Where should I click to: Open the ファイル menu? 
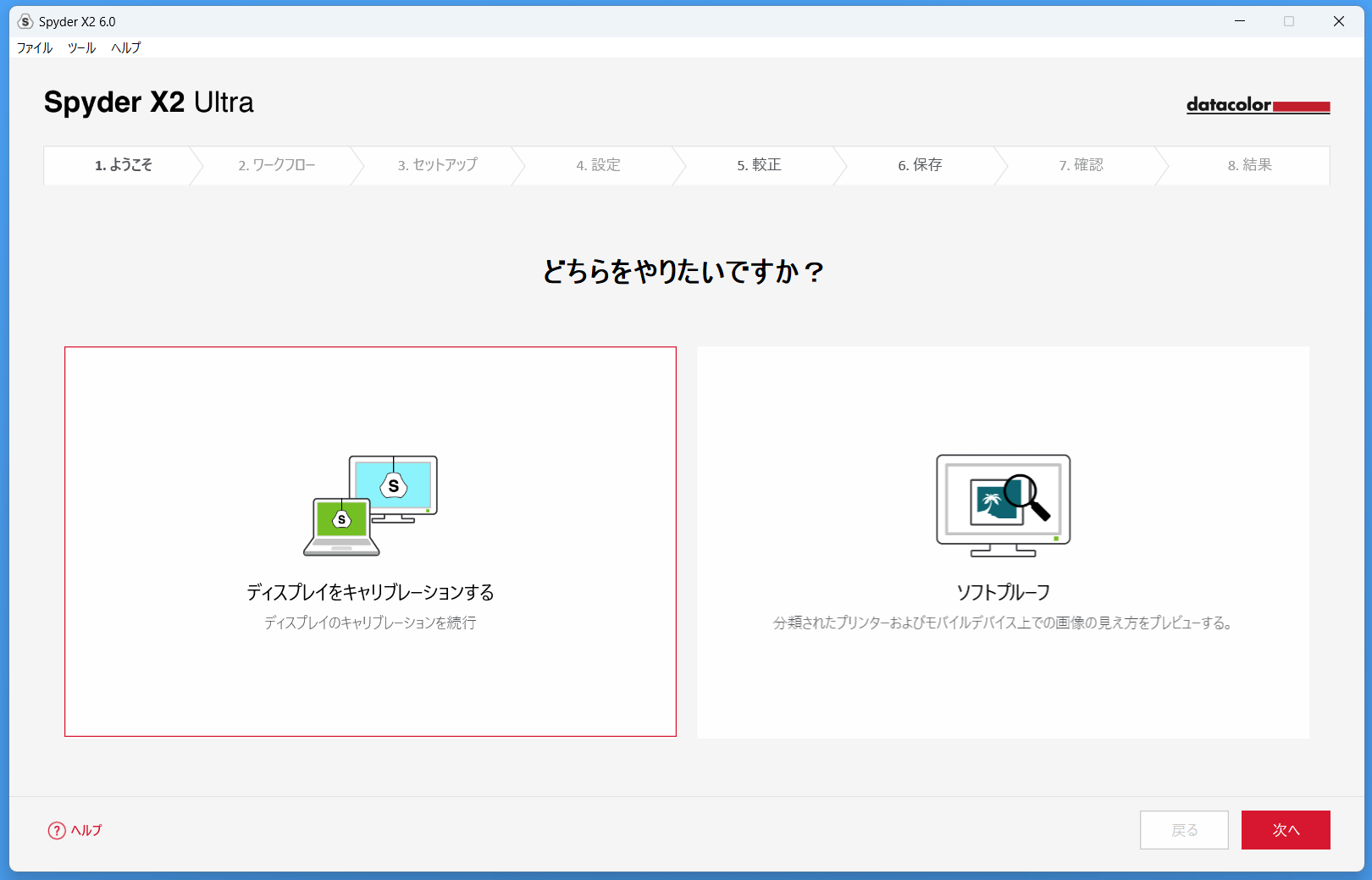pyautogui.click(x=35, y=48)
